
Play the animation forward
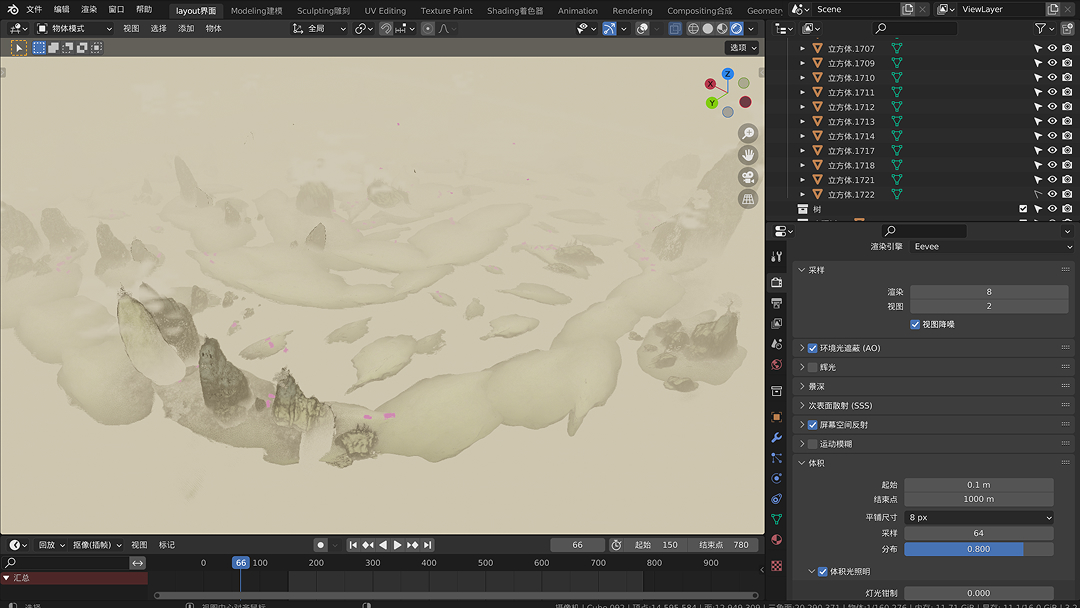pyautogui.click(x=397, y=545)
